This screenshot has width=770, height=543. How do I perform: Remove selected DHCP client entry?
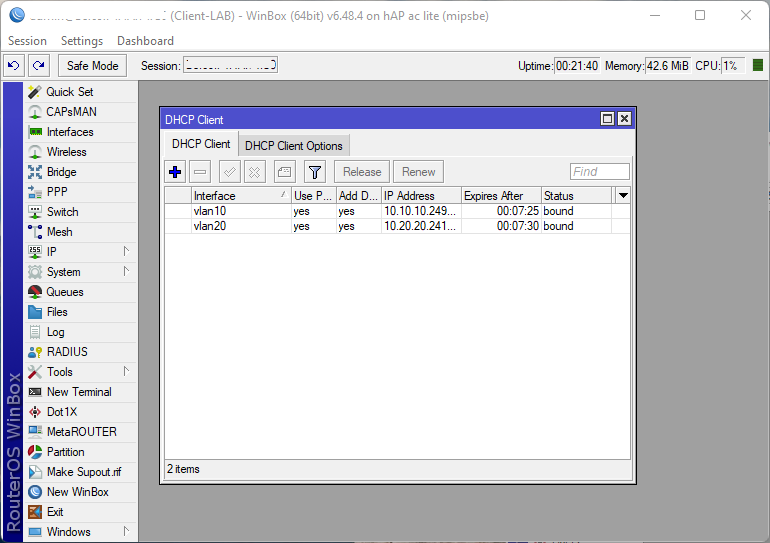[x=200, y=172]
